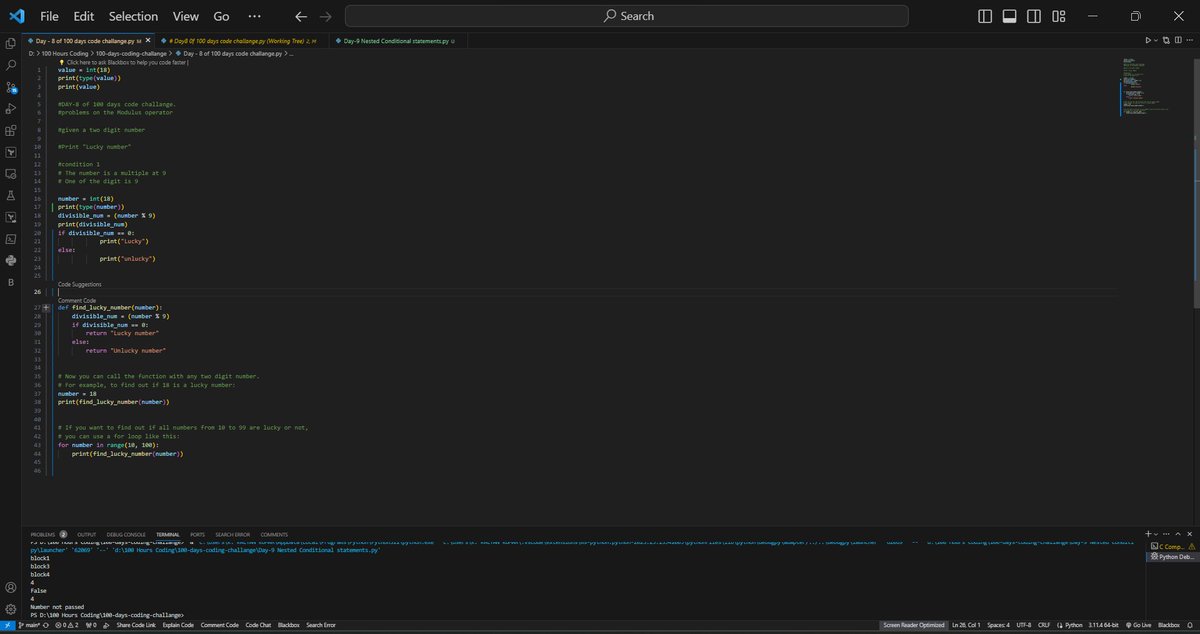1200x634 pixels.
Task: Open the Extensions view
Action: coord(11,130)
